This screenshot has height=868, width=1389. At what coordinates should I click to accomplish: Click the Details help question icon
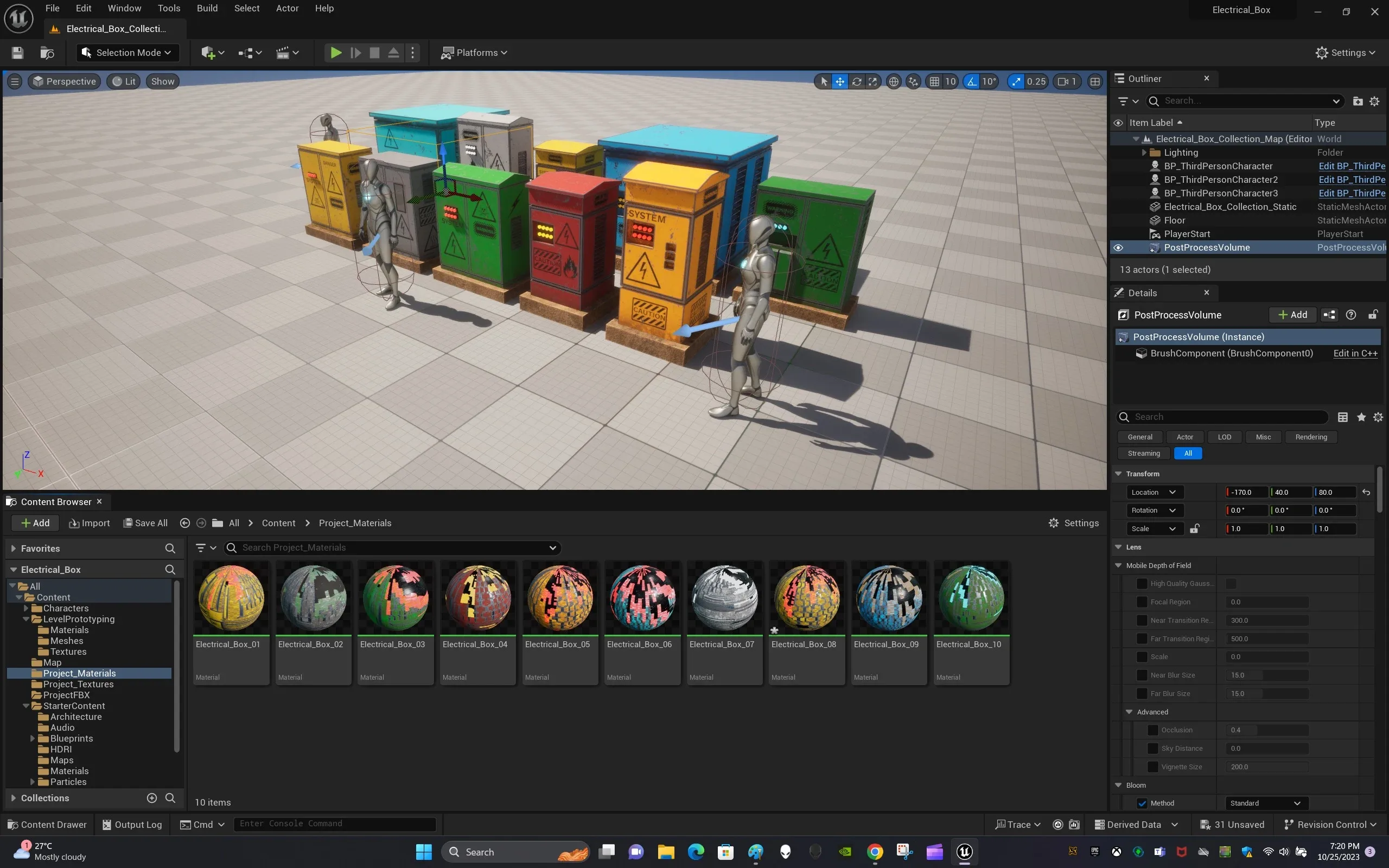point(1350,315)
